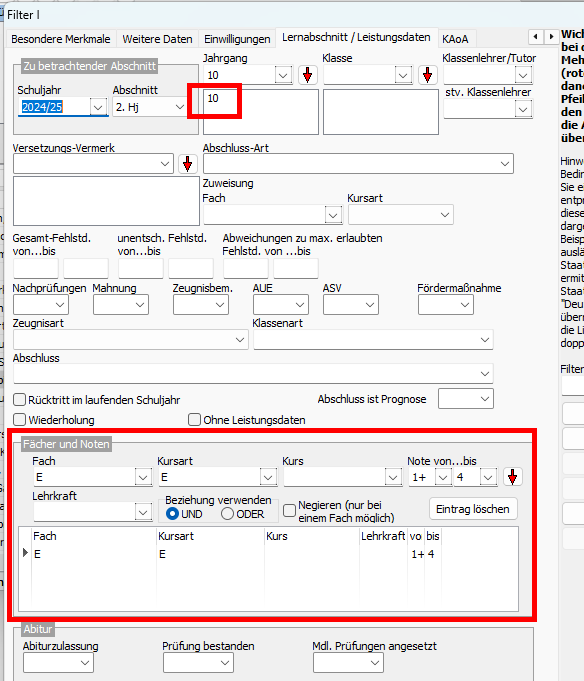Open the KAoA tab
Viewport: 584px width, 681px height.
[455, 39]
